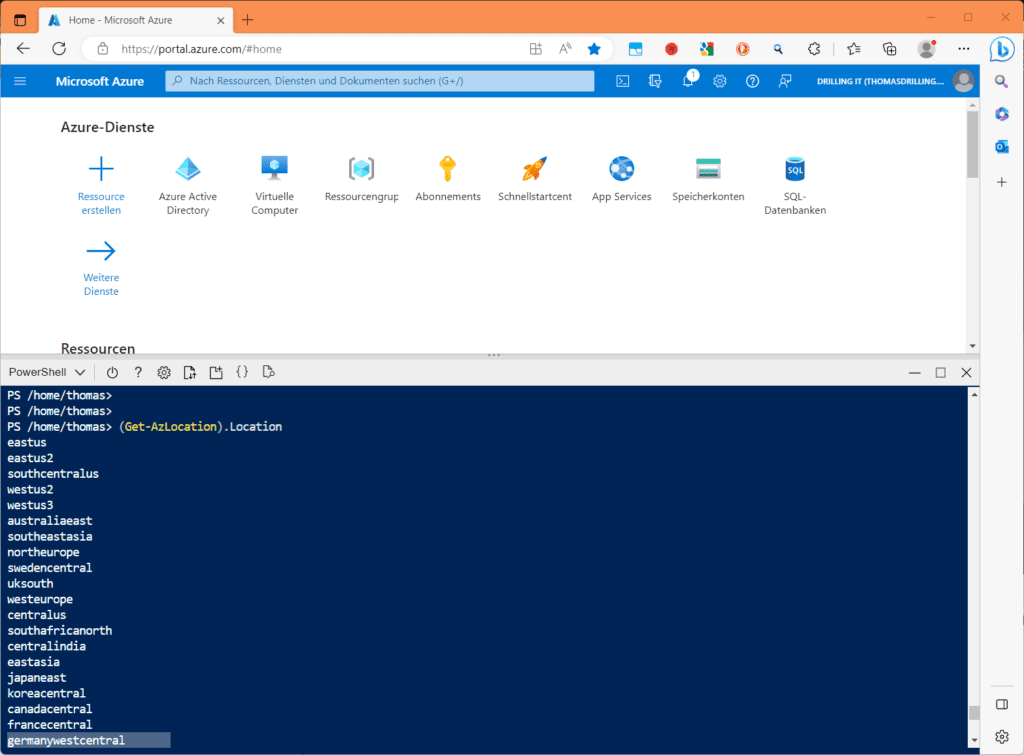The width and height of the screenshot is (1024, 755).
Task: Launch Cloud Shell from Azure header
Action: tap(623, 81)
